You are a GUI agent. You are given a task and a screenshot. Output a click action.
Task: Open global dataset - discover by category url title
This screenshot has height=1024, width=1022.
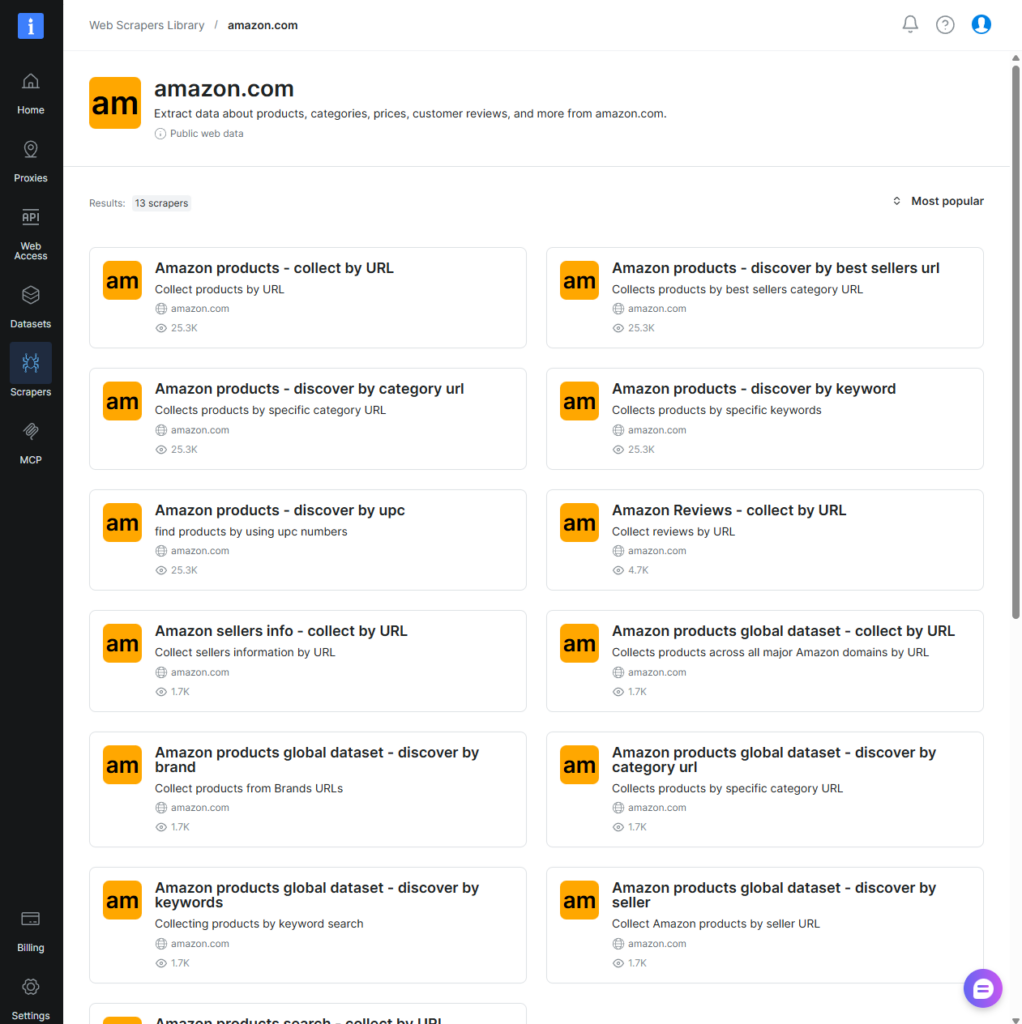point(774,760)
